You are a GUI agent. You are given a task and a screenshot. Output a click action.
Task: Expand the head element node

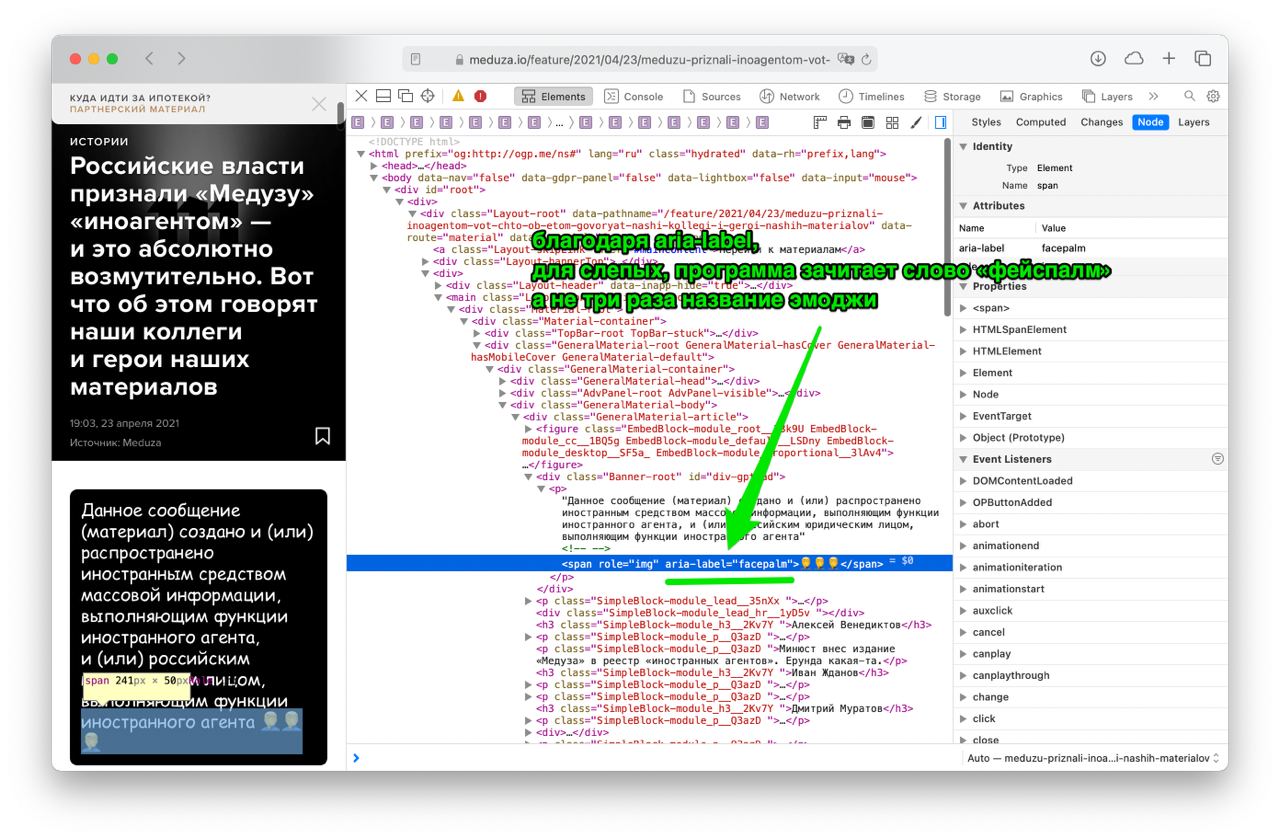374,166
